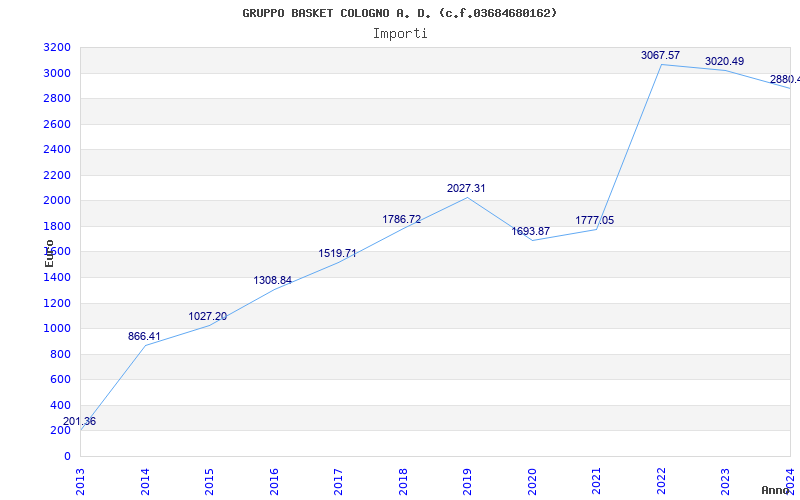Click the 1400 y-axis value

coord(57,278)
